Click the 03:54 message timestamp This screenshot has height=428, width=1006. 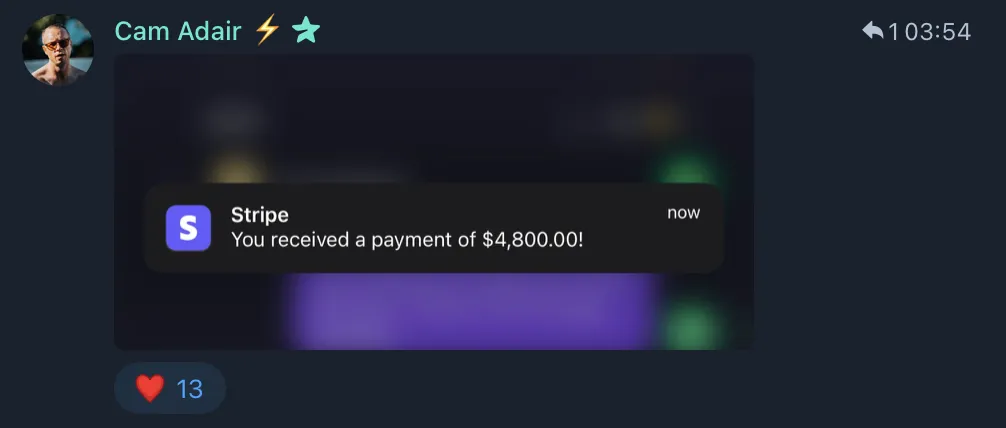pyautogui.click(x=937, y=31)
